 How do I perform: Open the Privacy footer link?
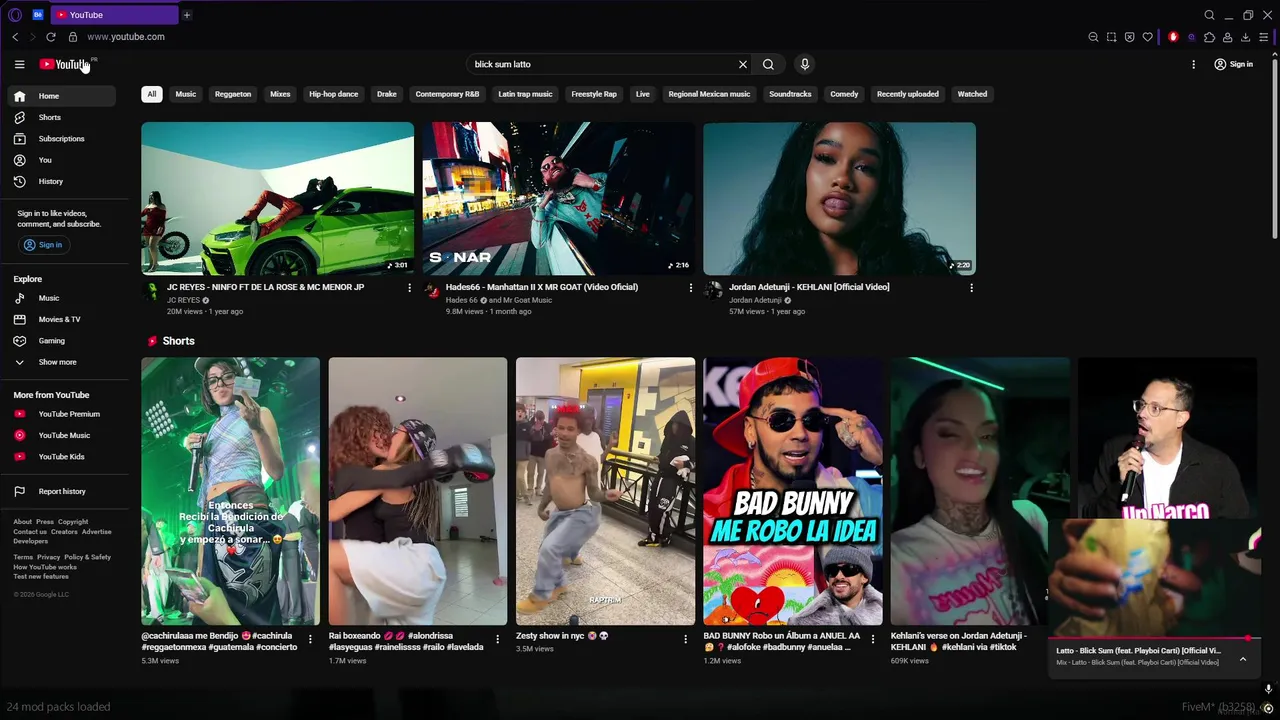[x=49, y=557]
